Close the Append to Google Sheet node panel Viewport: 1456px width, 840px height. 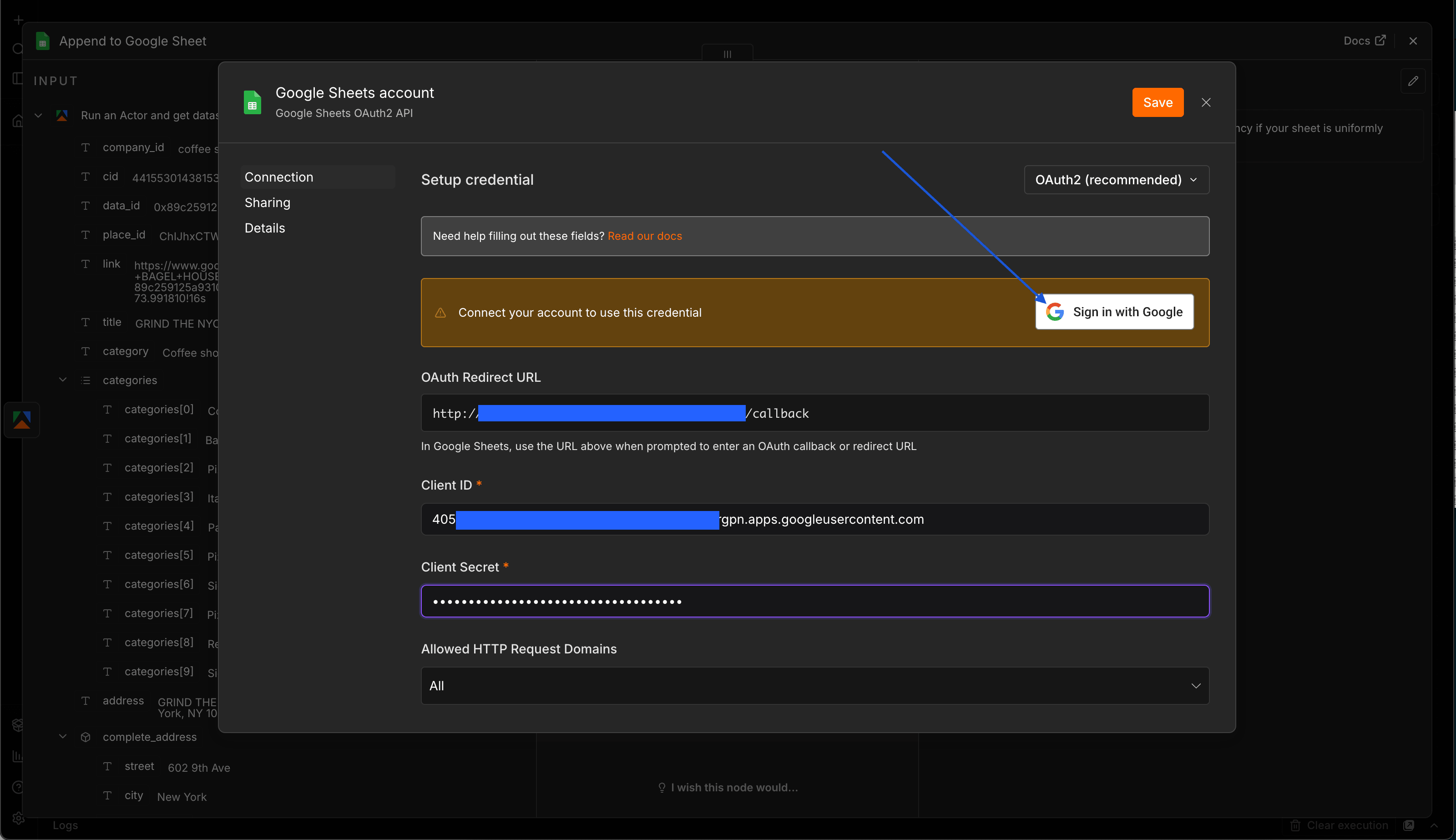pyautogui.click(x=1413, y=41)
